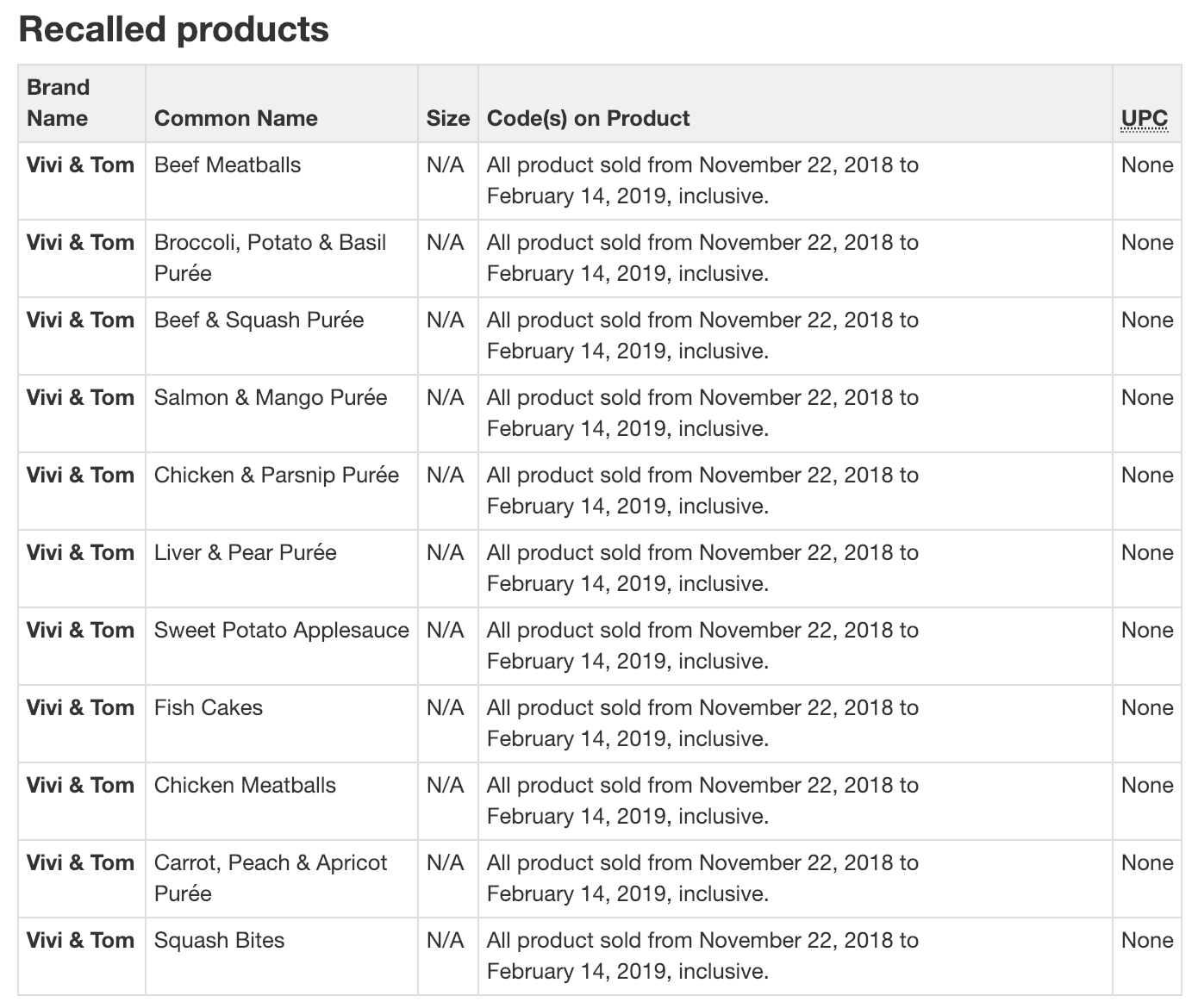Image resolution: width=1198 pixels, height=1008 pixels.
Task: Select the Beef Meatballs product name
Action: click(228, 165)
